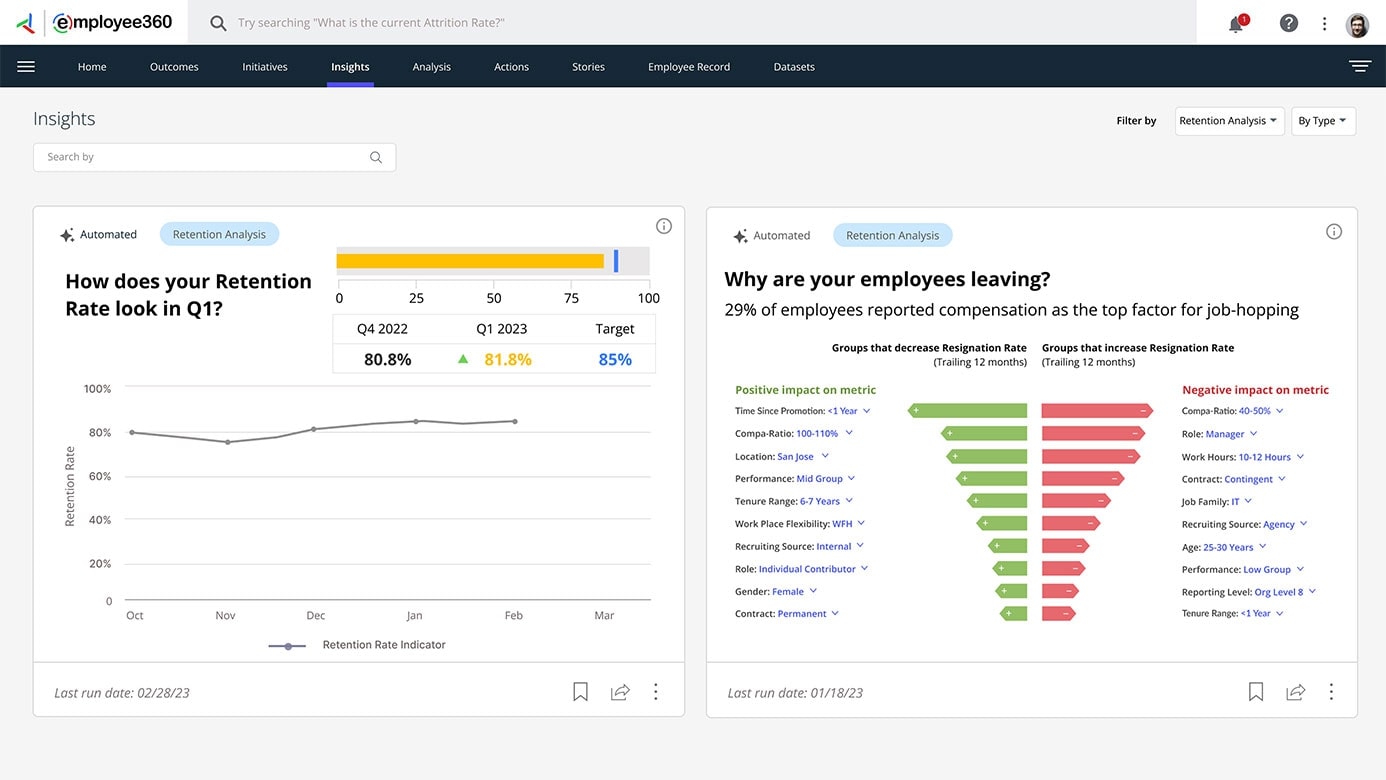
Task: Switch to the Analysis tab
Action: click(431, 67)
